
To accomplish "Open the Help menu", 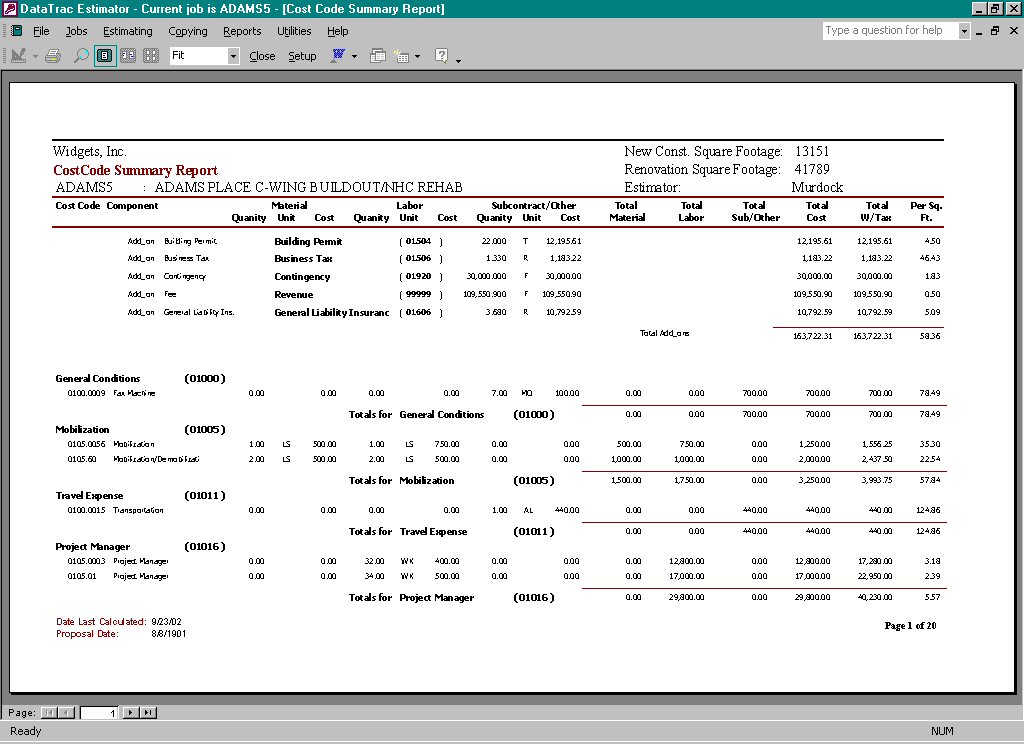I will pyautogui.click(x=338, y=31).
